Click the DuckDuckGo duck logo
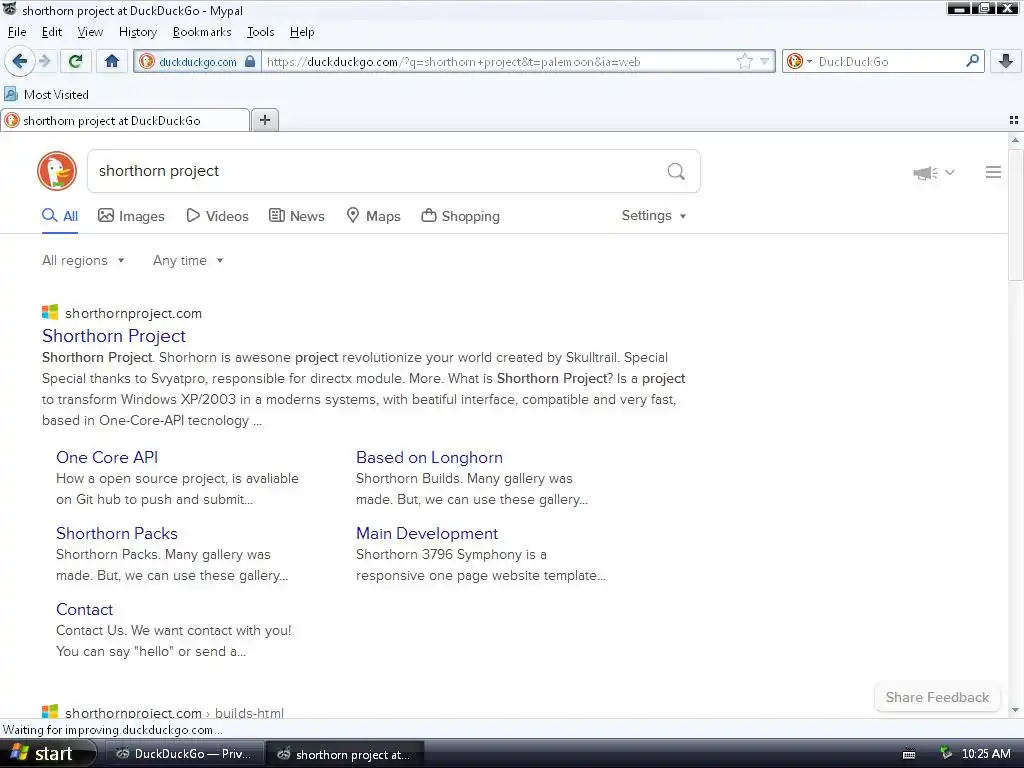 click(x=57, y=171)
